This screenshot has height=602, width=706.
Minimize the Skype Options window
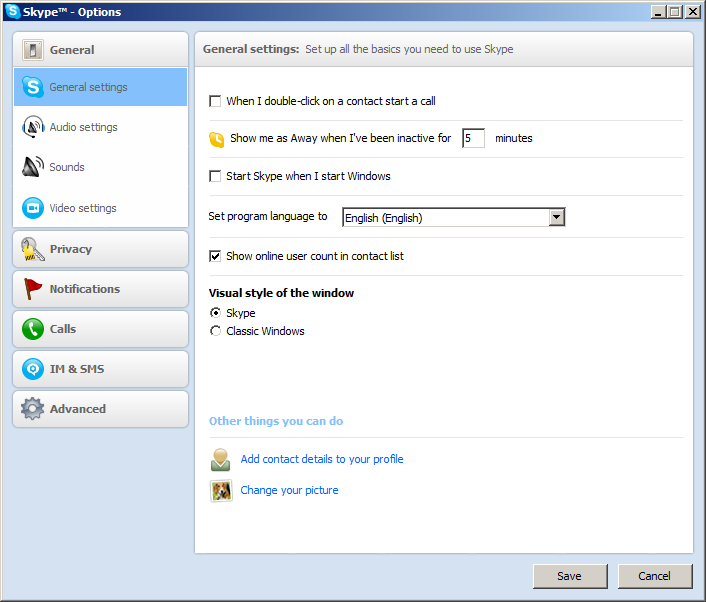[x=658, y=12]
